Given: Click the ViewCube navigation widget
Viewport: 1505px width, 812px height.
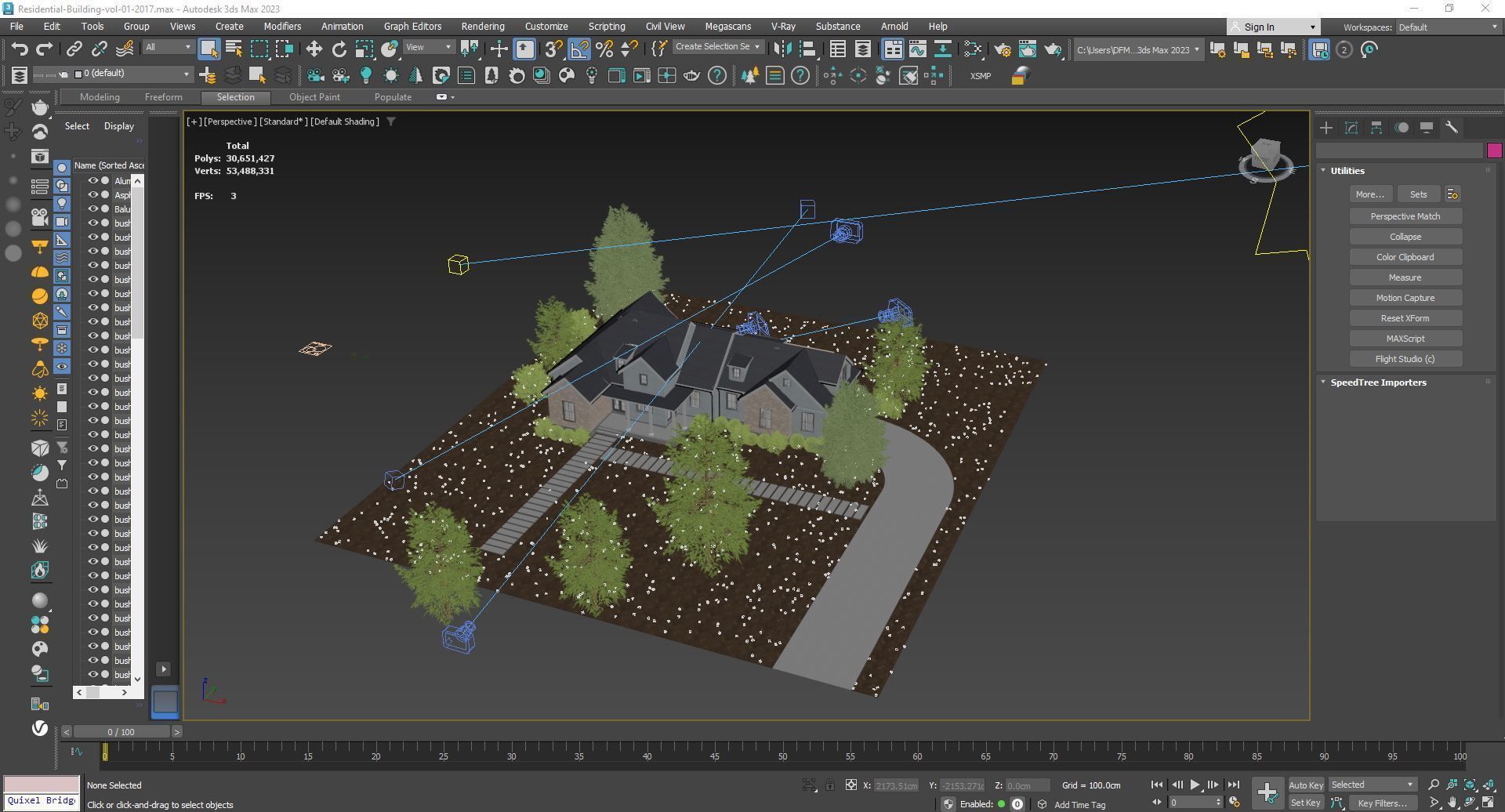Looking at the screenshot, I should pyautogui.click(x=1265, y=160).
